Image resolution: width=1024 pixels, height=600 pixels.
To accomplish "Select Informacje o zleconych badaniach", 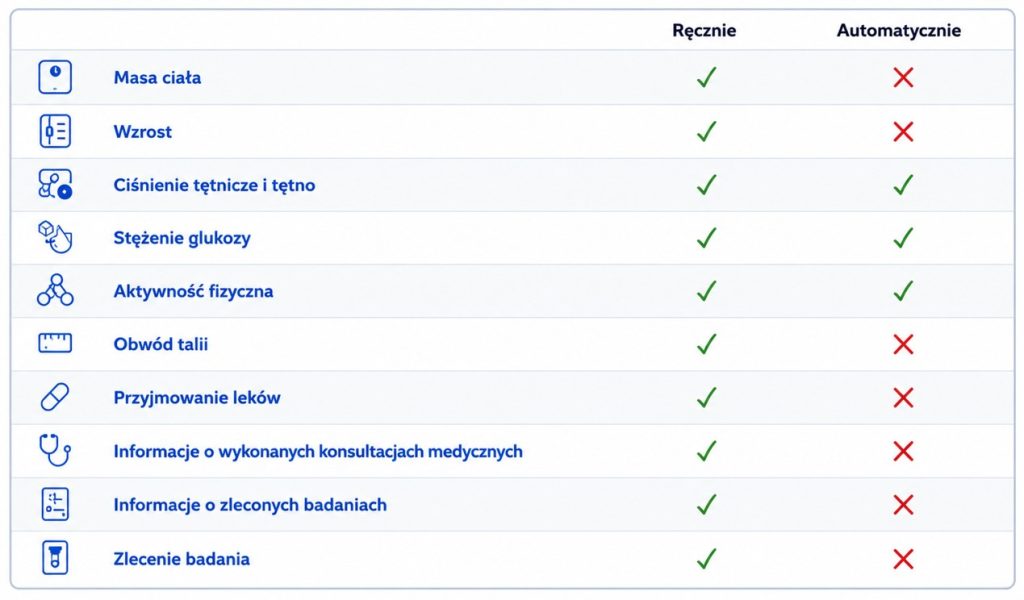I will click(250, 505).
